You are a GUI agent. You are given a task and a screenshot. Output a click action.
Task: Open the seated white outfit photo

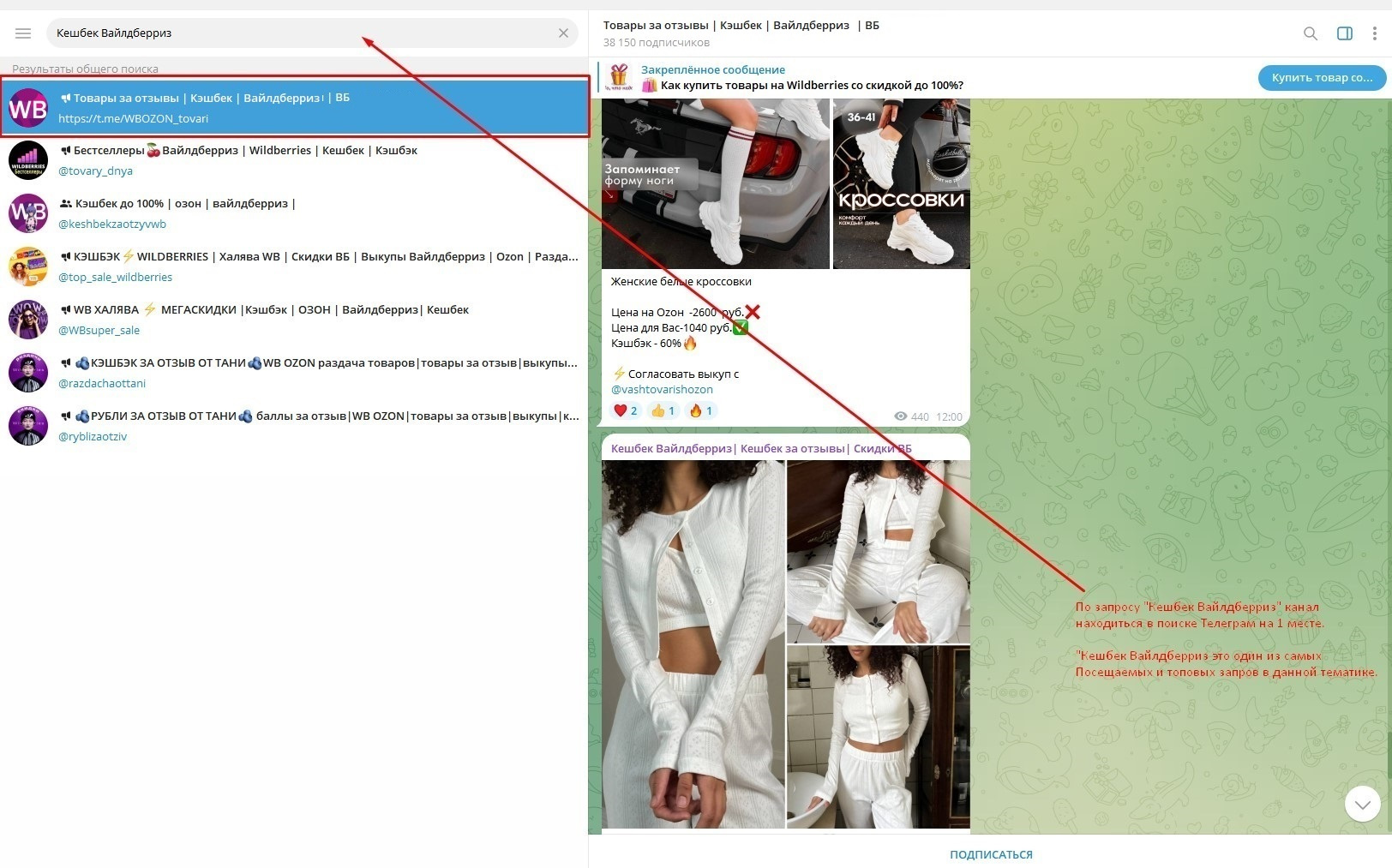coord(879,552)
